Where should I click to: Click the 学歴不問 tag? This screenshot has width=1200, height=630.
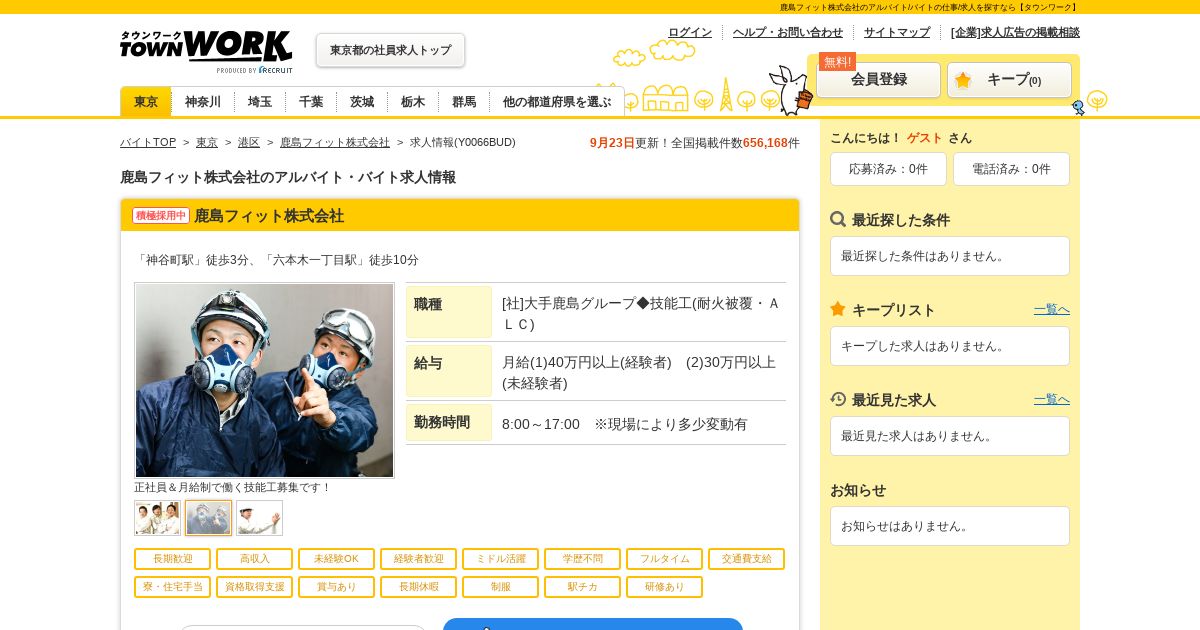(582, 559)
